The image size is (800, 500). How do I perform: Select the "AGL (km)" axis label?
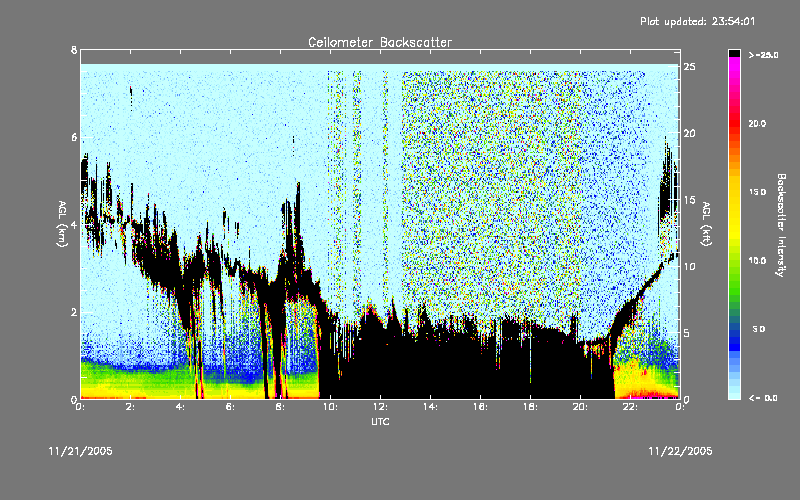pos(63,224)
